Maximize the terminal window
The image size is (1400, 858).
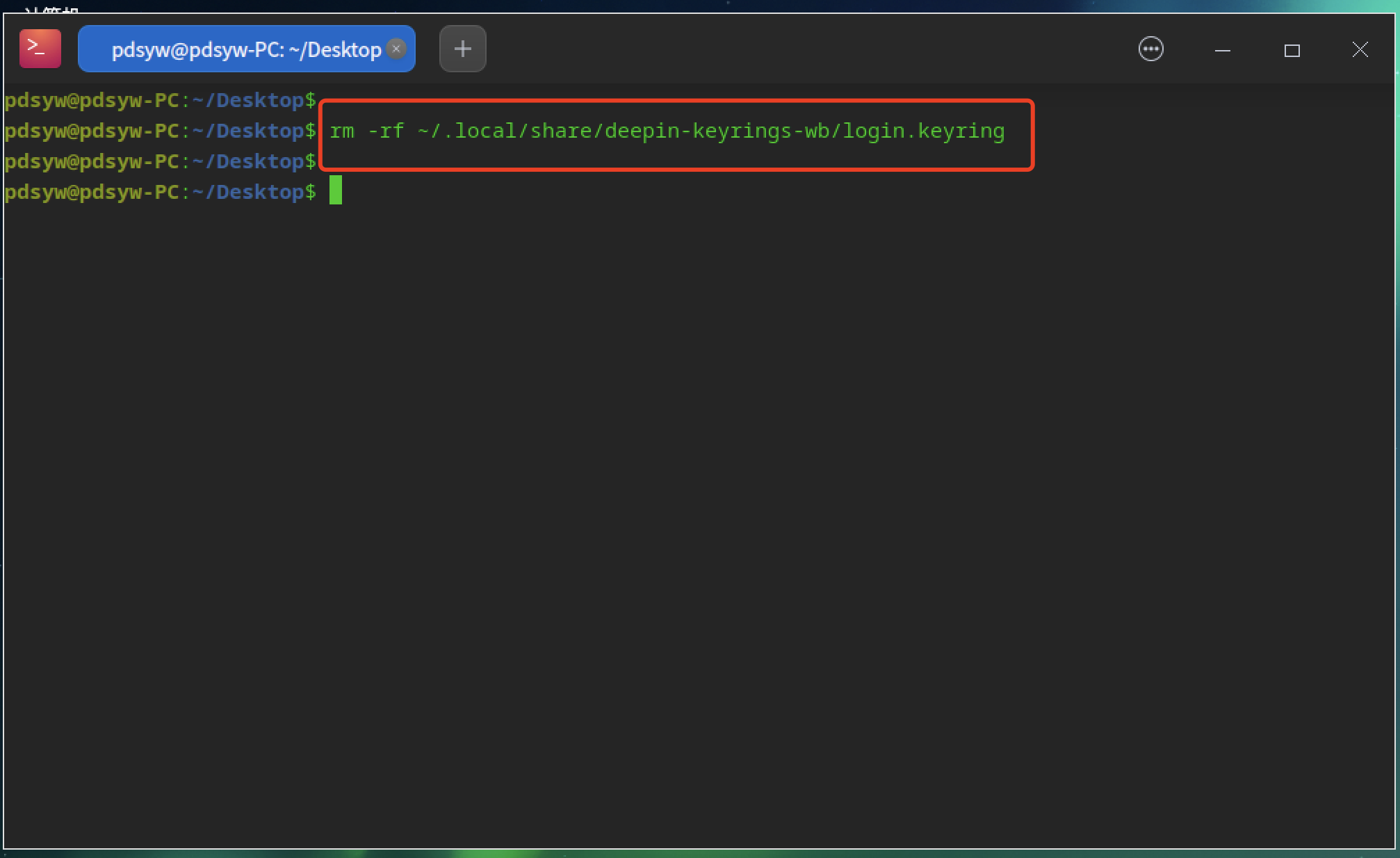1292,50
